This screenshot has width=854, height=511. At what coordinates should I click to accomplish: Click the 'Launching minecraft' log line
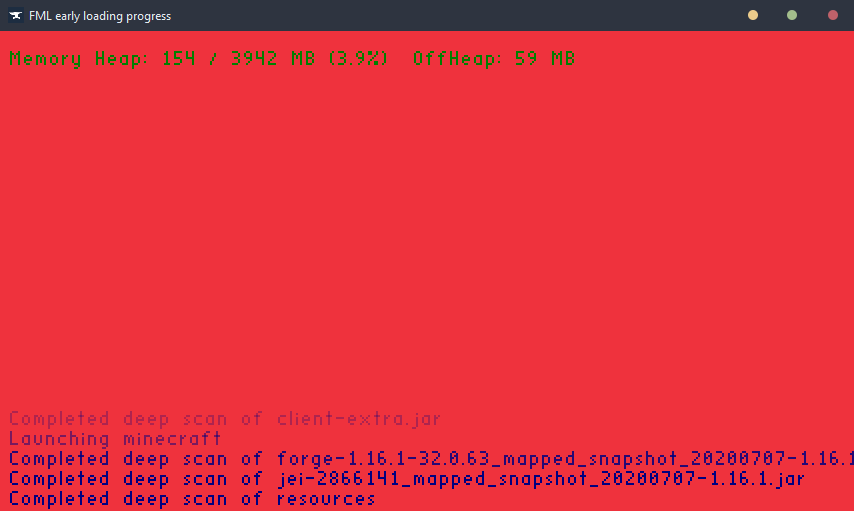tap(115, 439)
